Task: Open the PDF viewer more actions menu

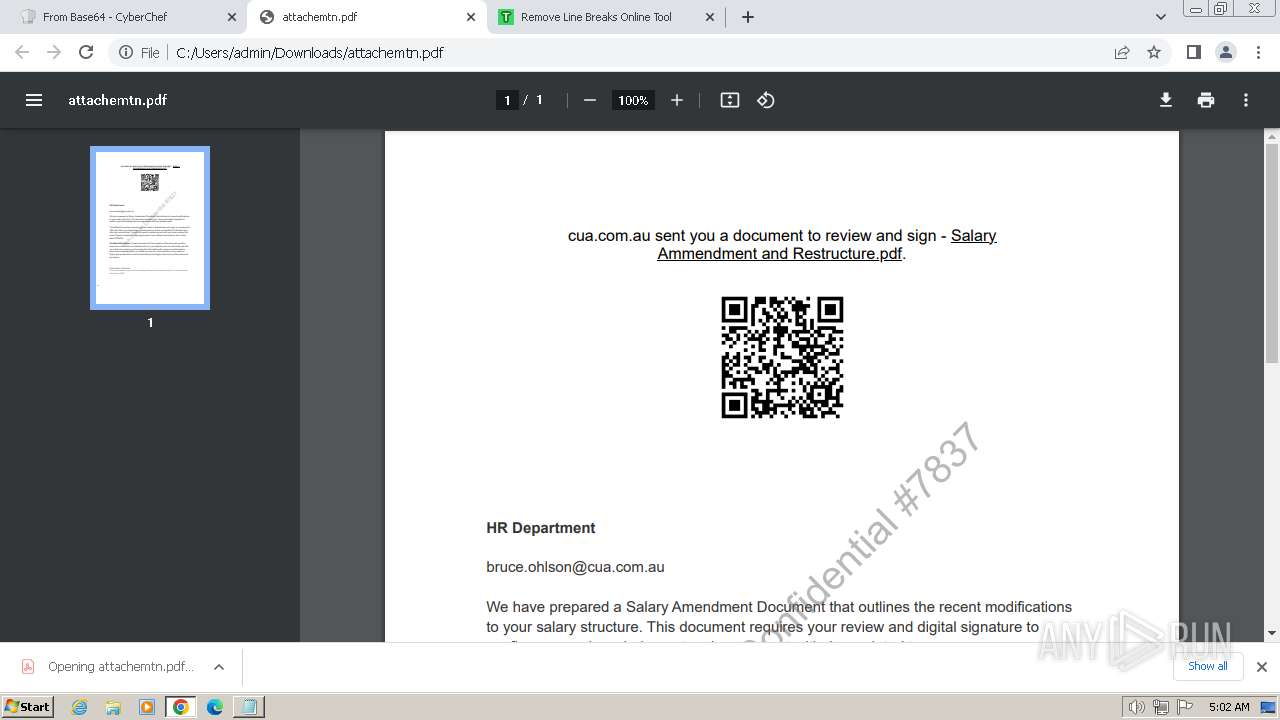Action: tap(1246, 100)
